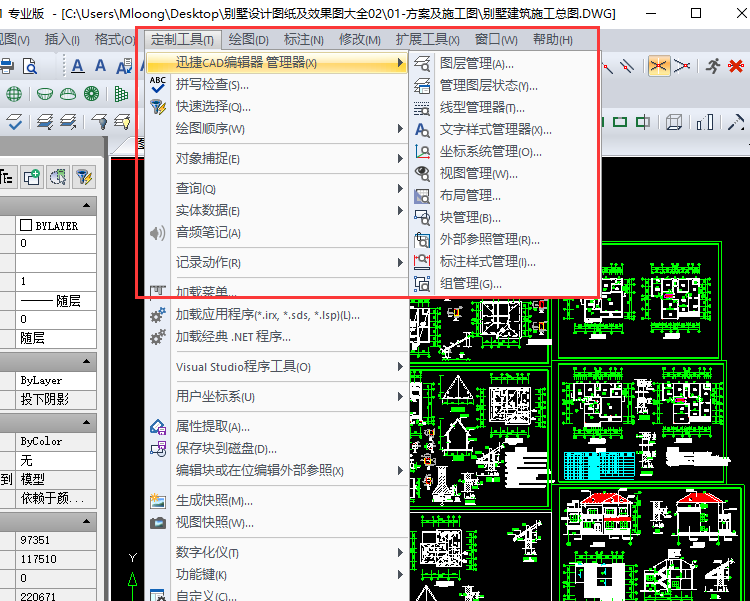Choose 生成快照(M)... in the tools menu
Screen dimensions: 750x601
click(x=276, y=501)
